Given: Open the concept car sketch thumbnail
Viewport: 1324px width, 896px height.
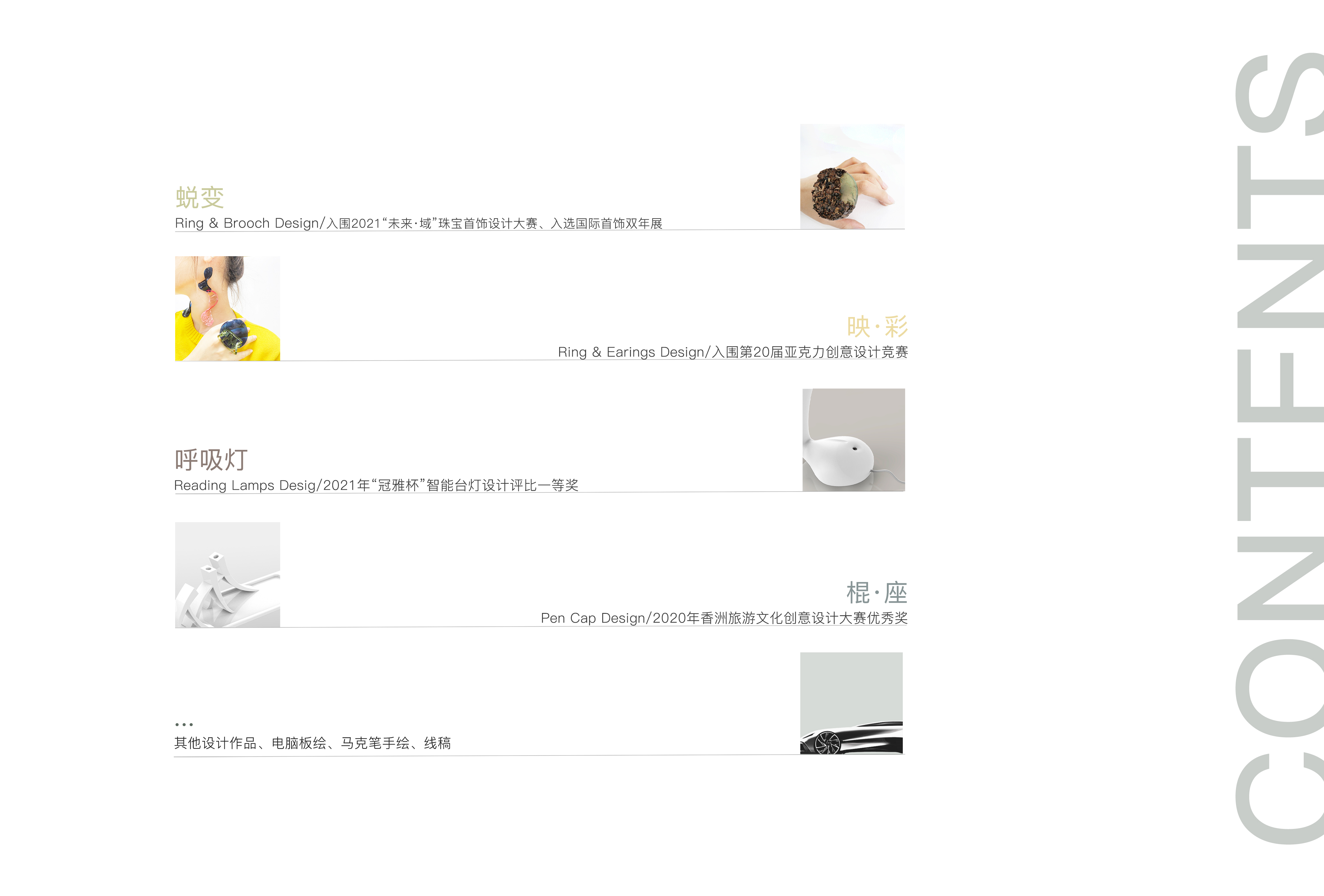Looking at the screenshot, I should point(851,703).
